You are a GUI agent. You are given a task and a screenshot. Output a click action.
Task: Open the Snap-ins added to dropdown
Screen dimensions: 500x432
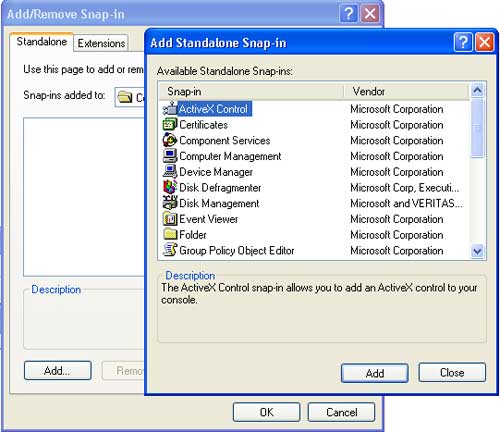tap(130, 97)
